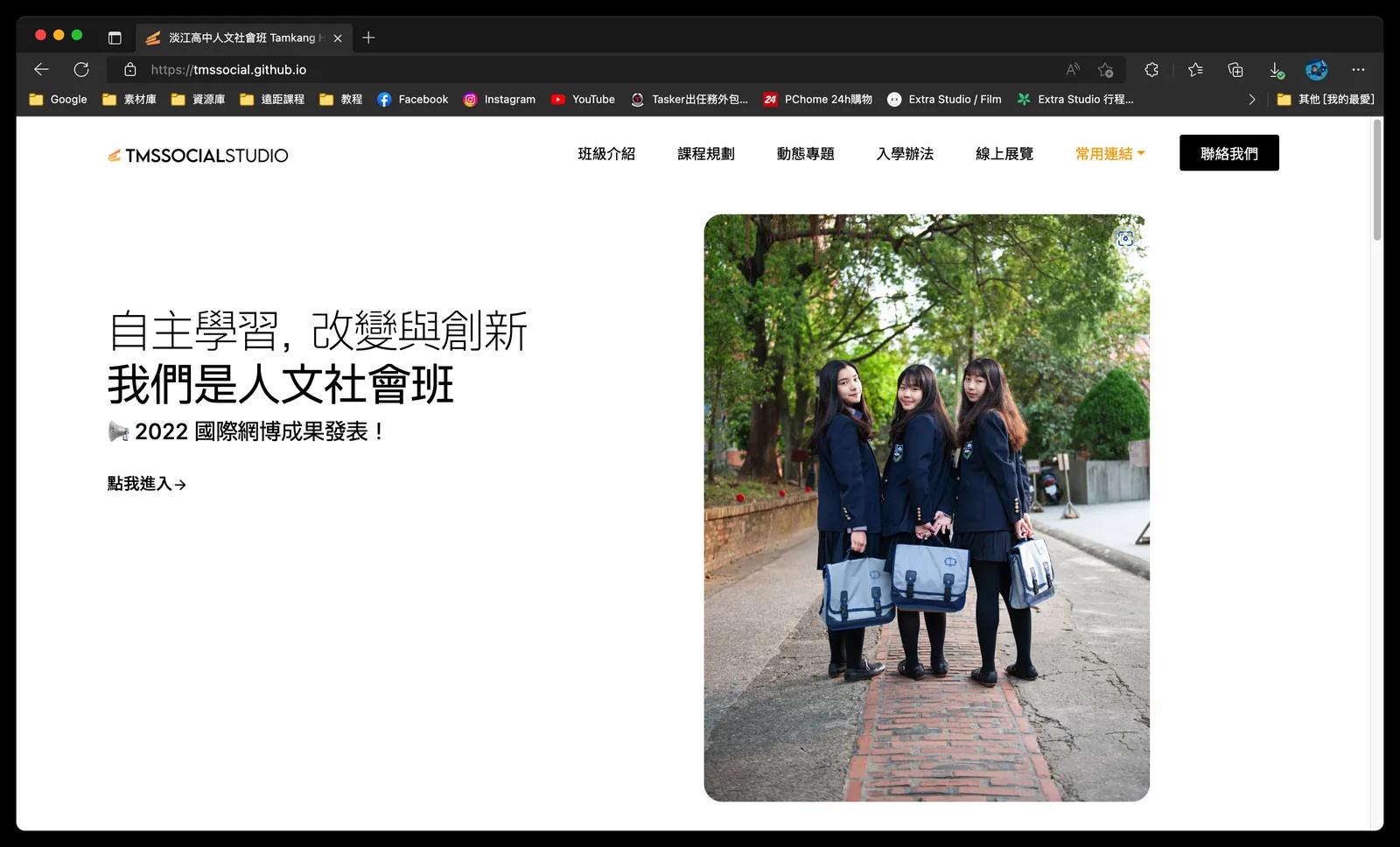
Task: Open the browser extensions puzzle icon
Action: 1151,69
